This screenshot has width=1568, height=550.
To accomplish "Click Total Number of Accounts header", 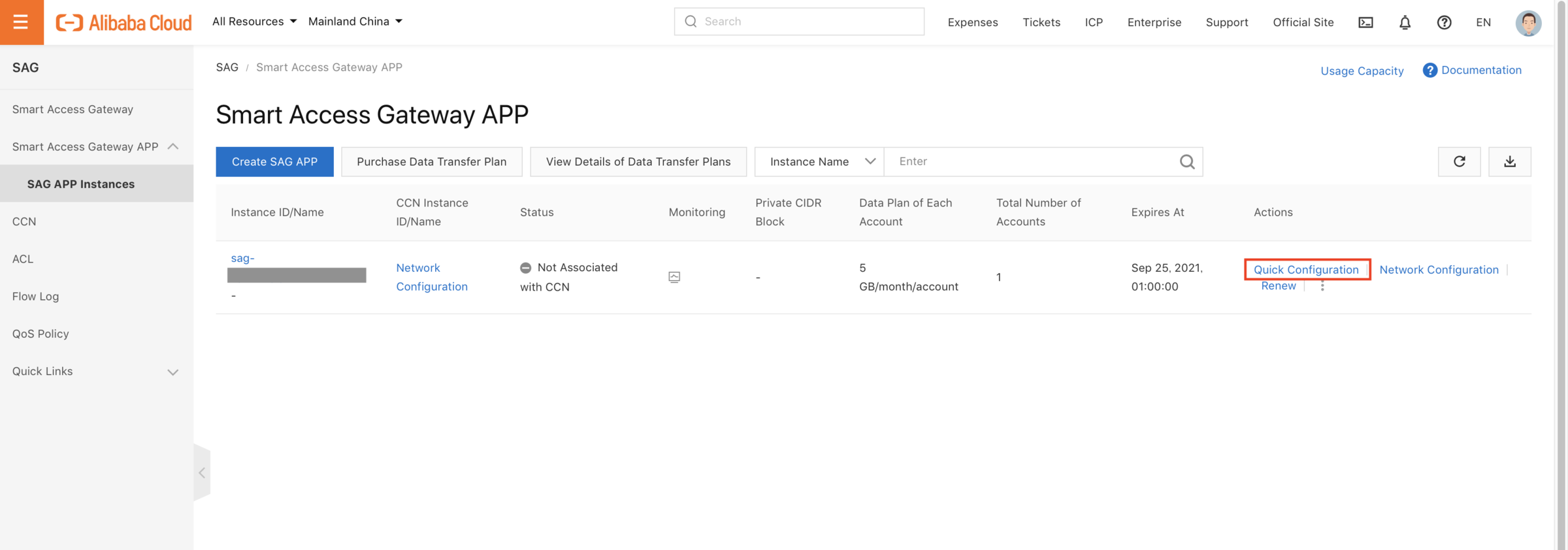I will pos(1038,212).
